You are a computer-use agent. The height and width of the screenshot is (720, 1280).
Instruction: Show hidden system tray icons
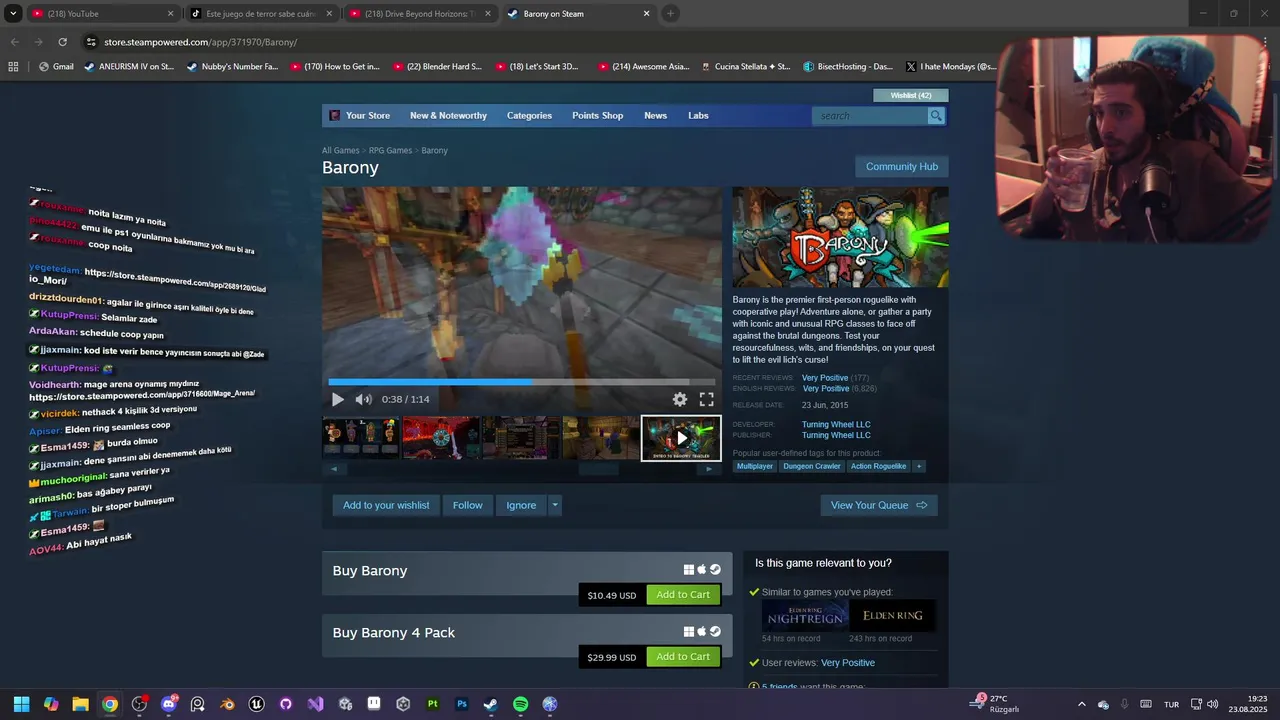tap(1081, 704)
